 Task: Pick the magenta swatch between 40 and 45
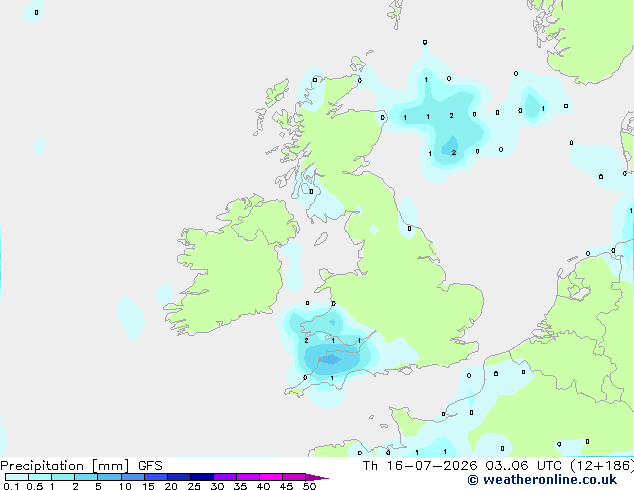point(271,477)
